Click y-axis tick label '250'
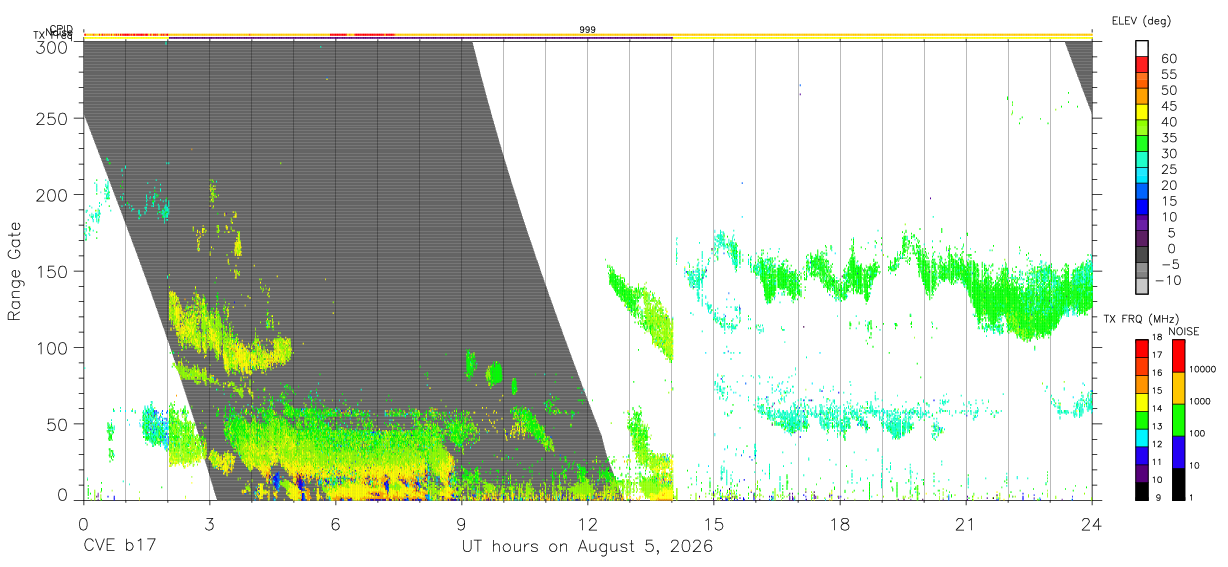1228x567 pixels. (52, 119)
